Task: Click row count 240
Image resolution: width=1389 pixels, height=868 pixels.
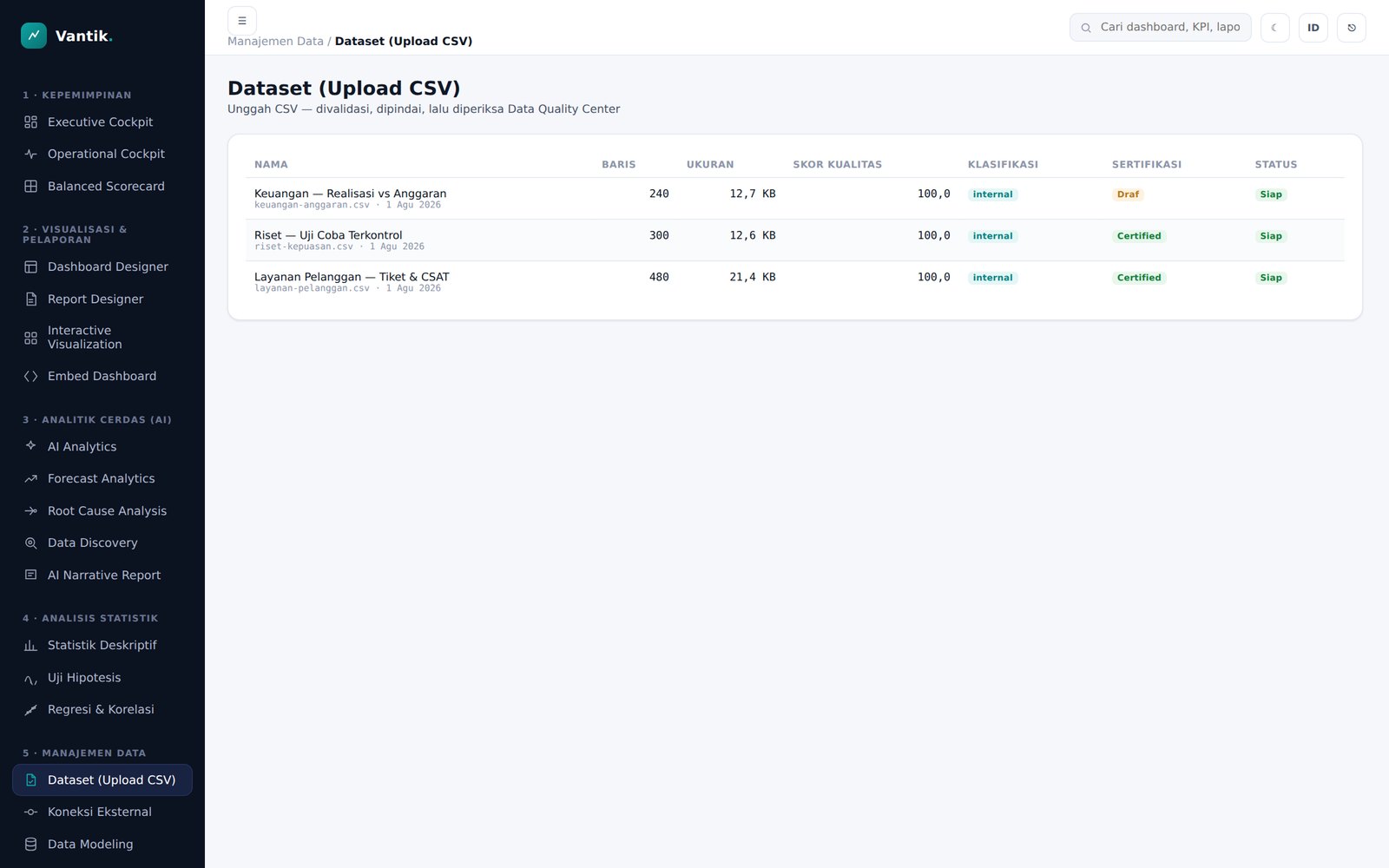Action: (659, 194)
